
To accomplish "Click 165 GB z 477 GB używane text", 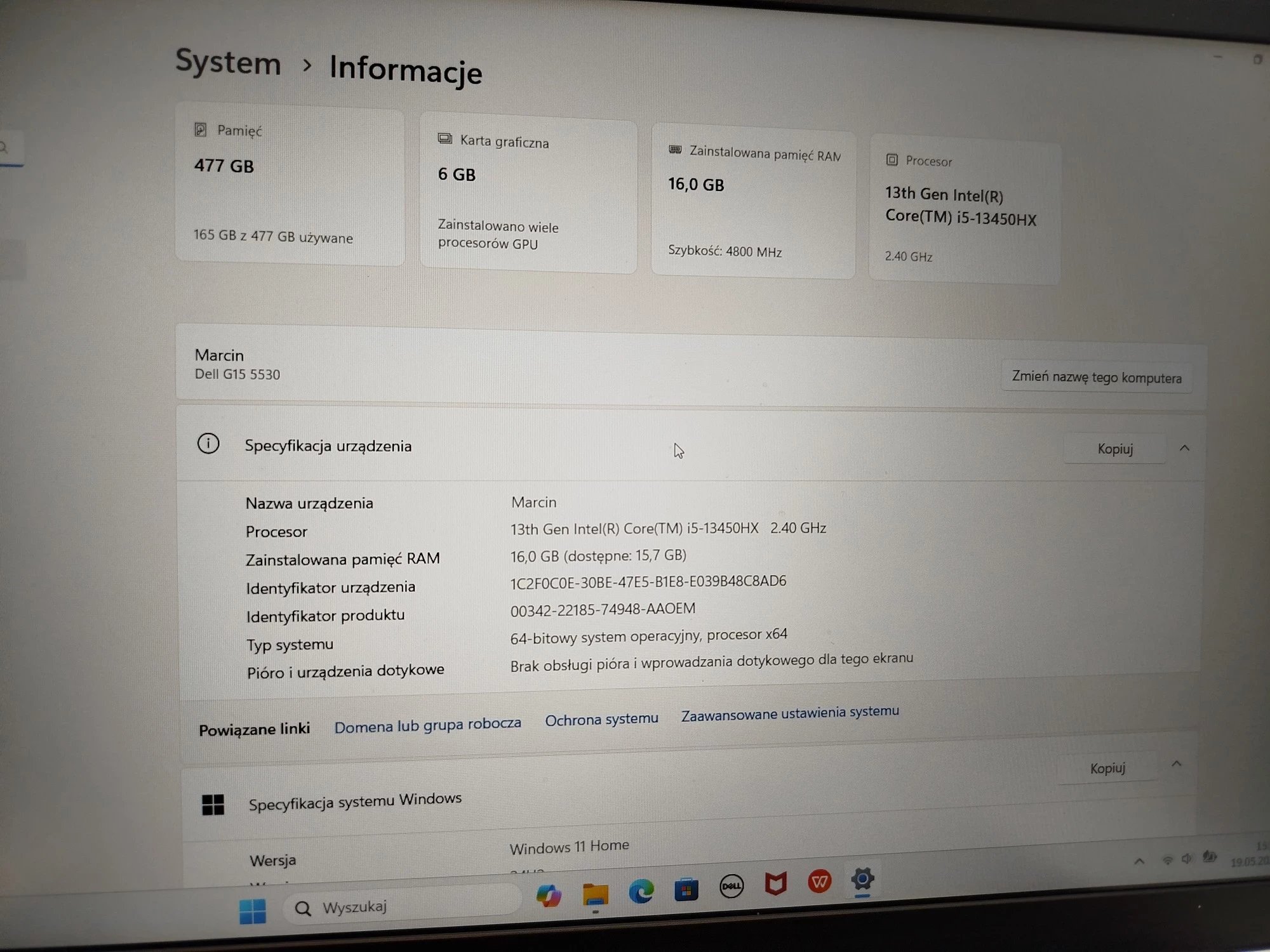I will click(x=273, y=235).
